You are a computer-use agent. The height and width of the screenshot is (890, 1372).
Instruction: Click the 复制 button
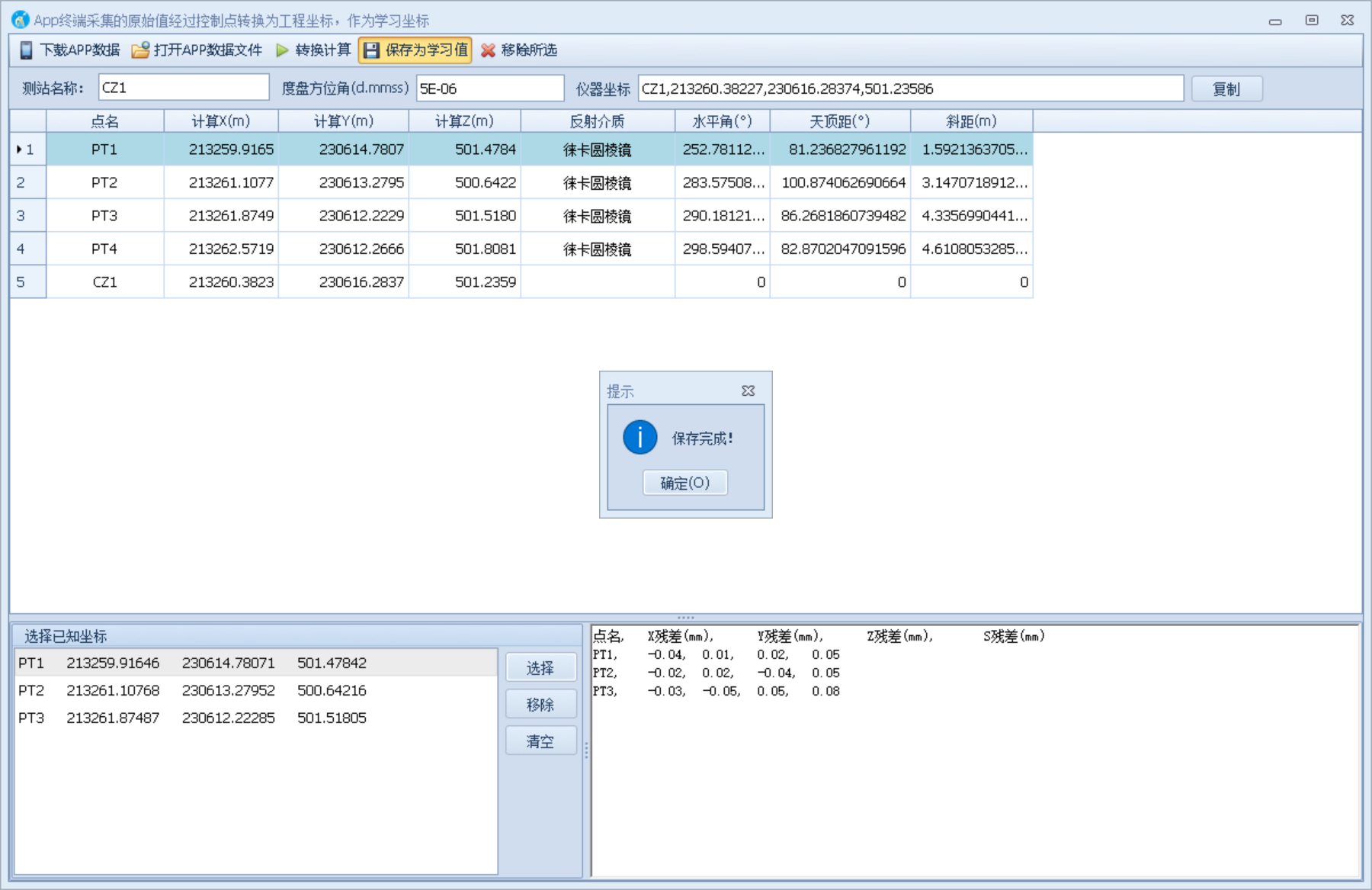[x=1226, y=88]
